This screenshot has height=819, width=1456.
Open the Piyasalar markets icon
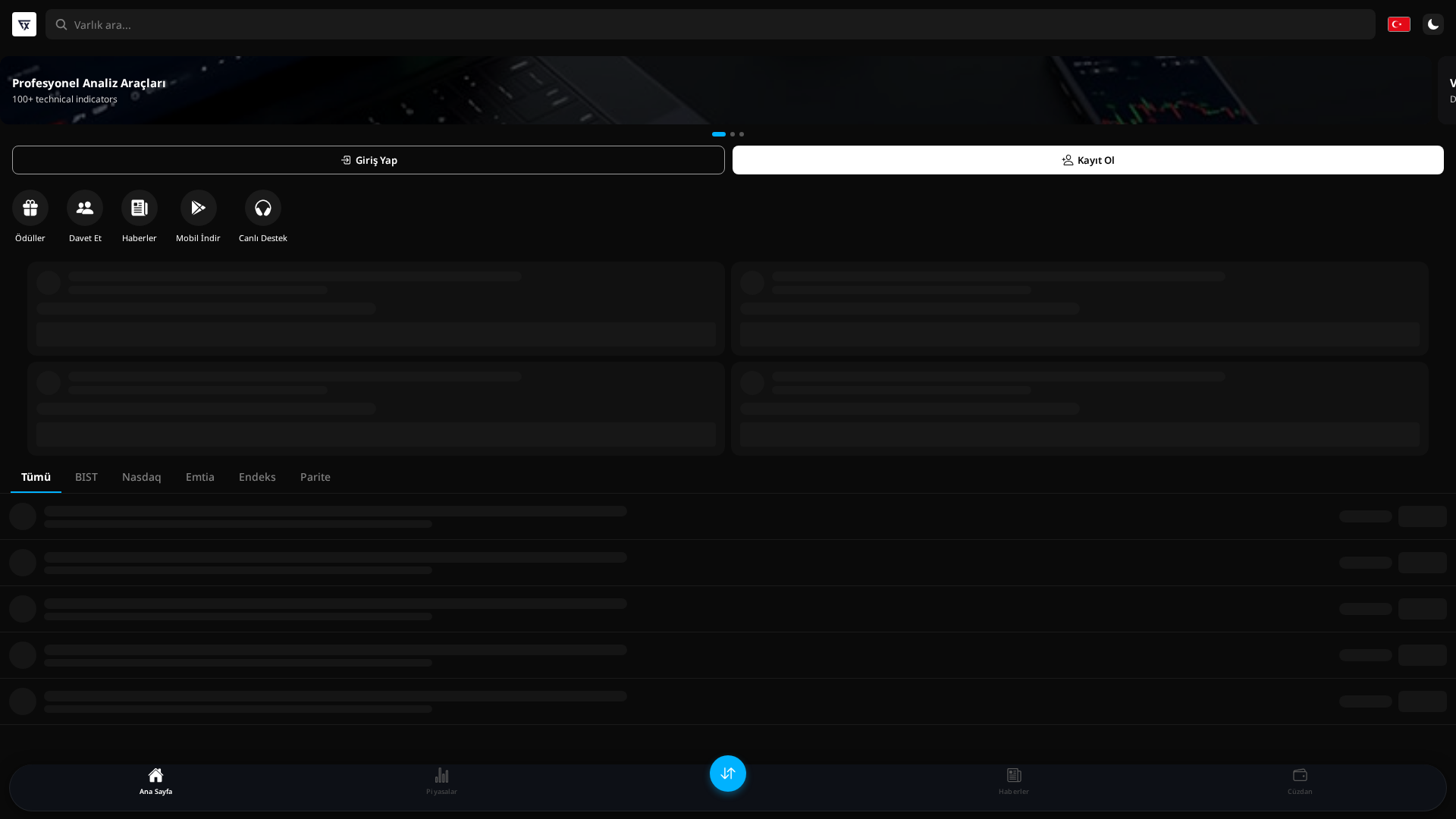(441, 780)
